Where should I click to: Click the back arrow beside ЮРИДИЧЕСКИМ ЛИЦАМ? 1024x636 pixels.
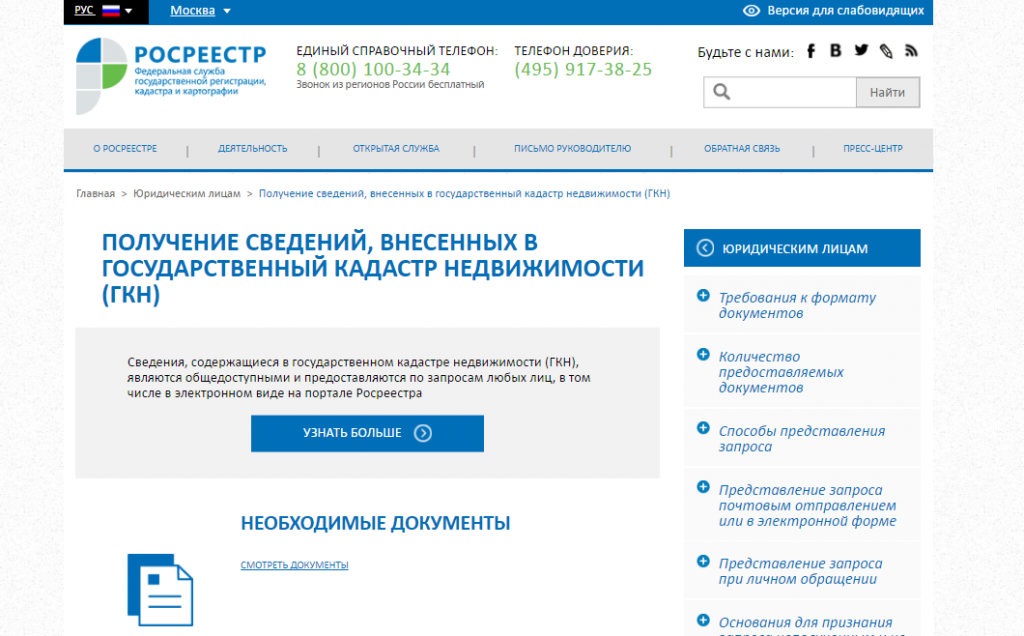(705, 248)
